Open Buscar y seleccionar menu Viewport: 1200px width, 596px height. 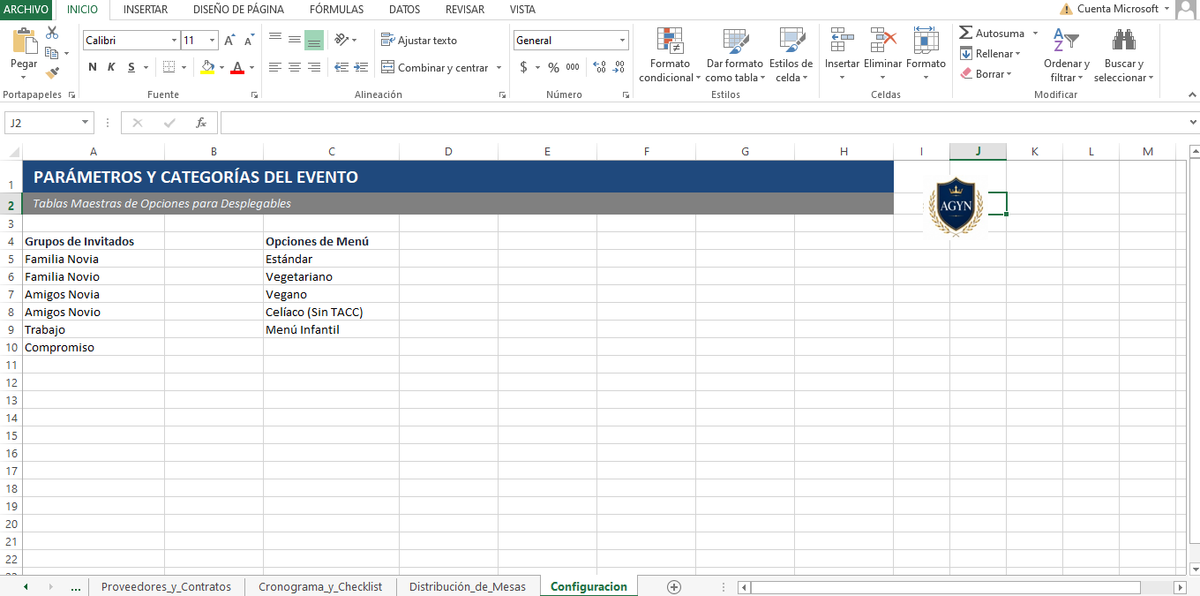coord(1123,56)
